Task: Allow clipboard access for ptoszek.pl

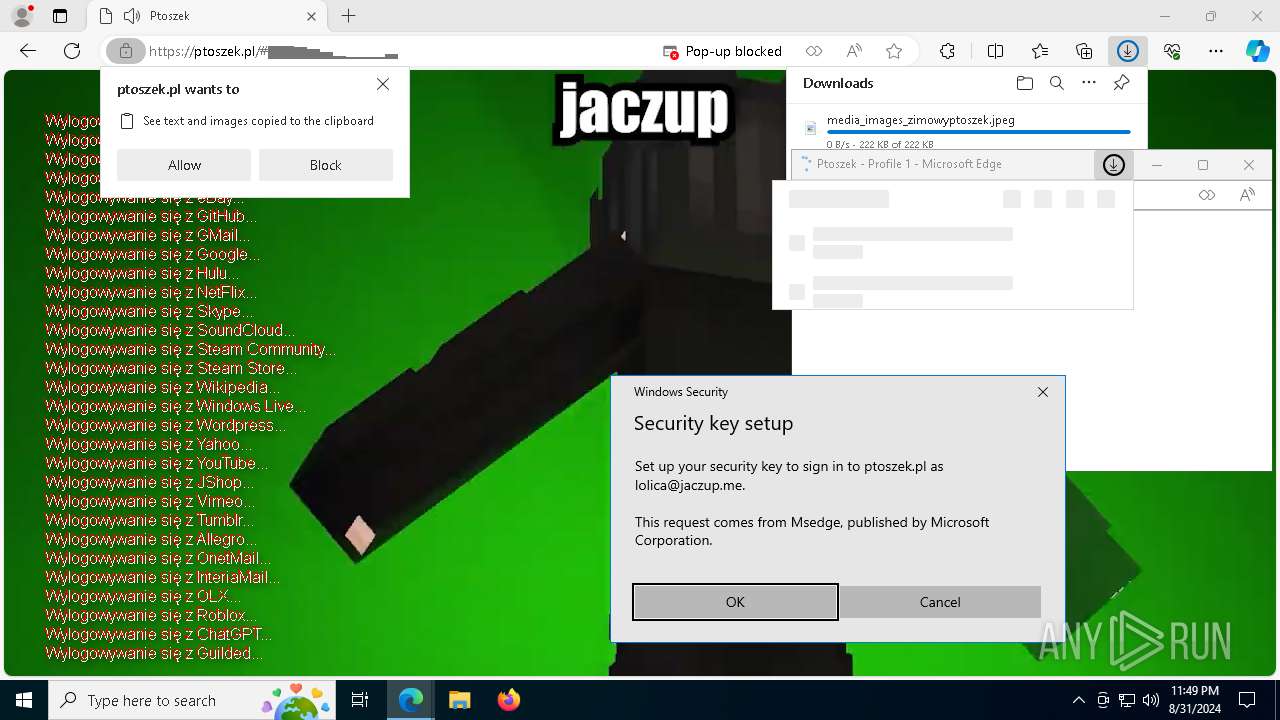Action: point(184,165)
